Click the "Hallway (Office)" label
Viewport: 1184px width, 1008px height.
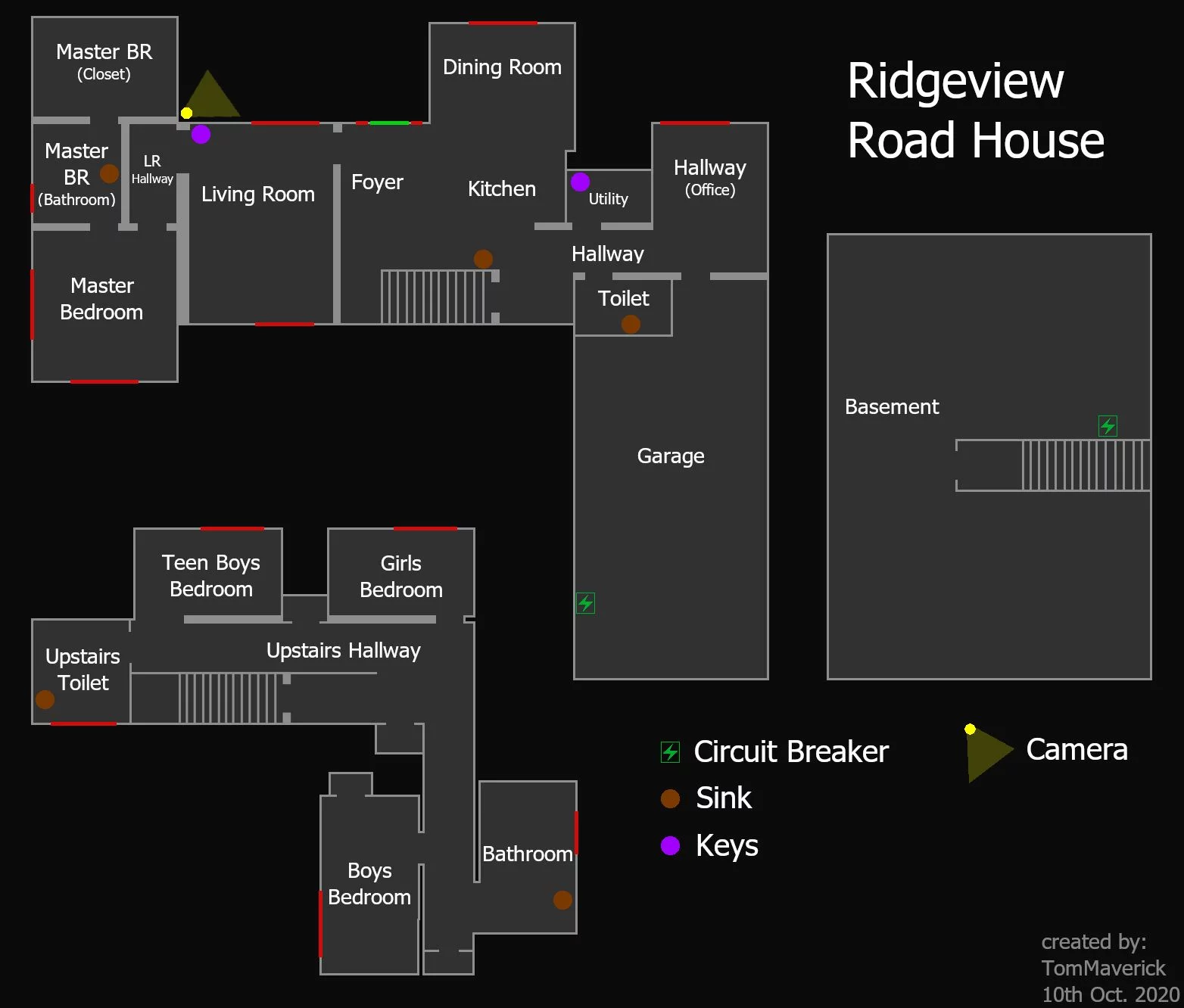point(710,178)
